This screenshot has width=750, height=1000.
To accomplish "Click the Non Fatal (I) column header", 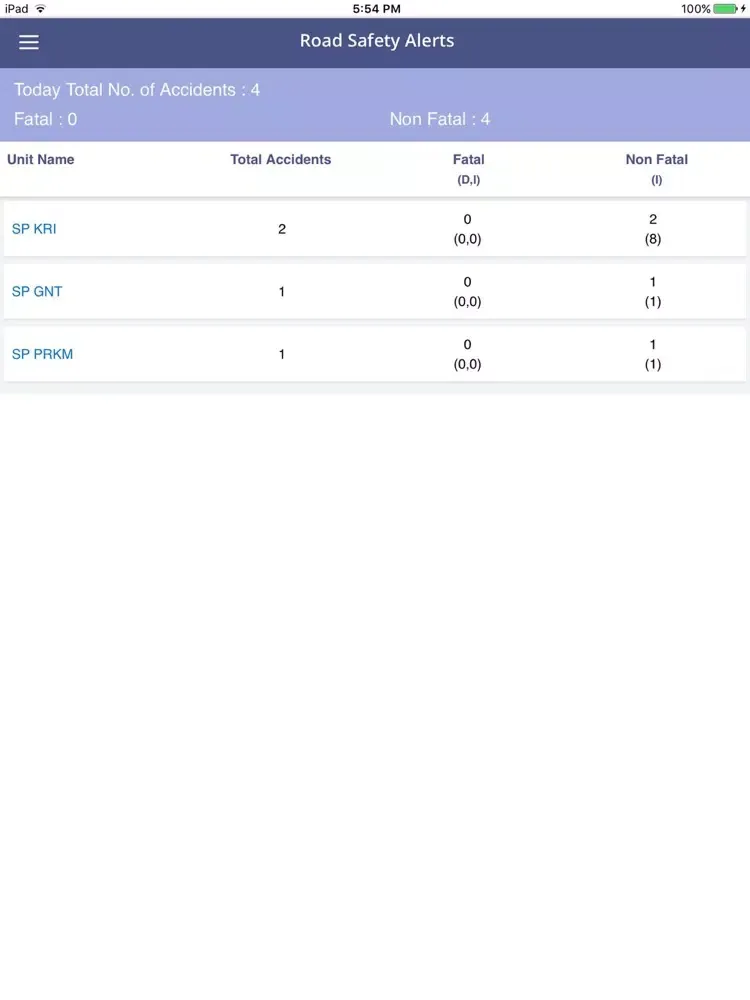I will 656,168.
